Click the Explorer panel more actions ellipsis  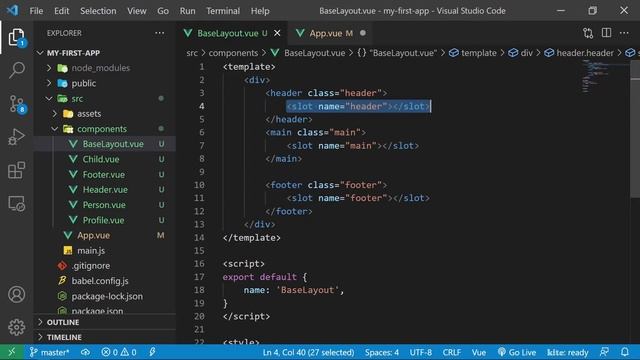click(x=160, y=33)
